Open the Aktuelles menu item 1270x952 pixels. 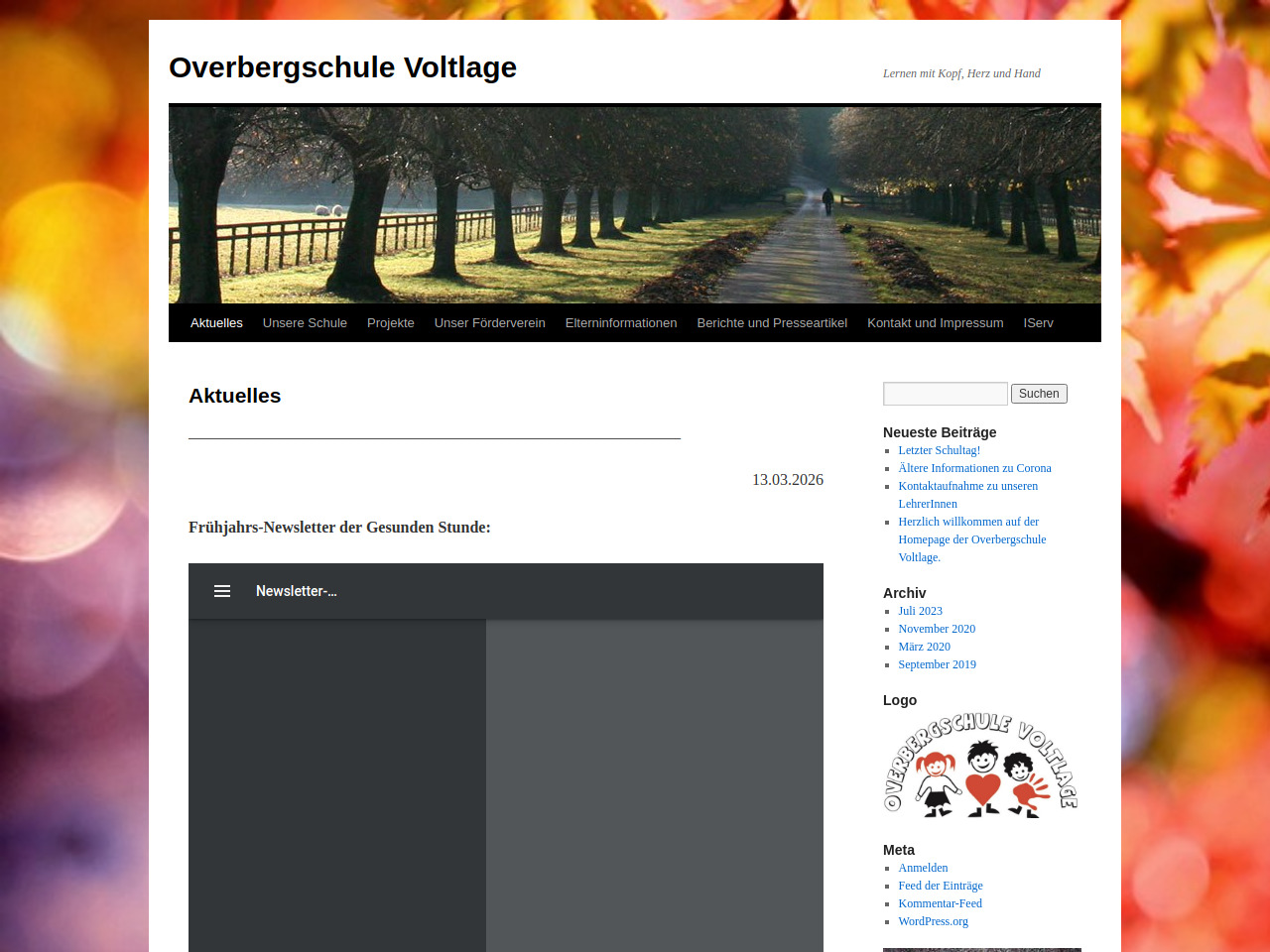pos(216,323)
